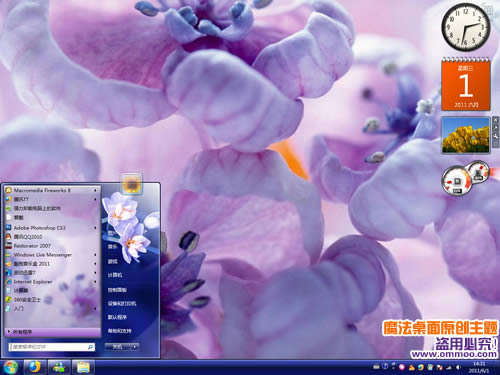Click the keyboard input icon in system tray

(x=376, y=367)
